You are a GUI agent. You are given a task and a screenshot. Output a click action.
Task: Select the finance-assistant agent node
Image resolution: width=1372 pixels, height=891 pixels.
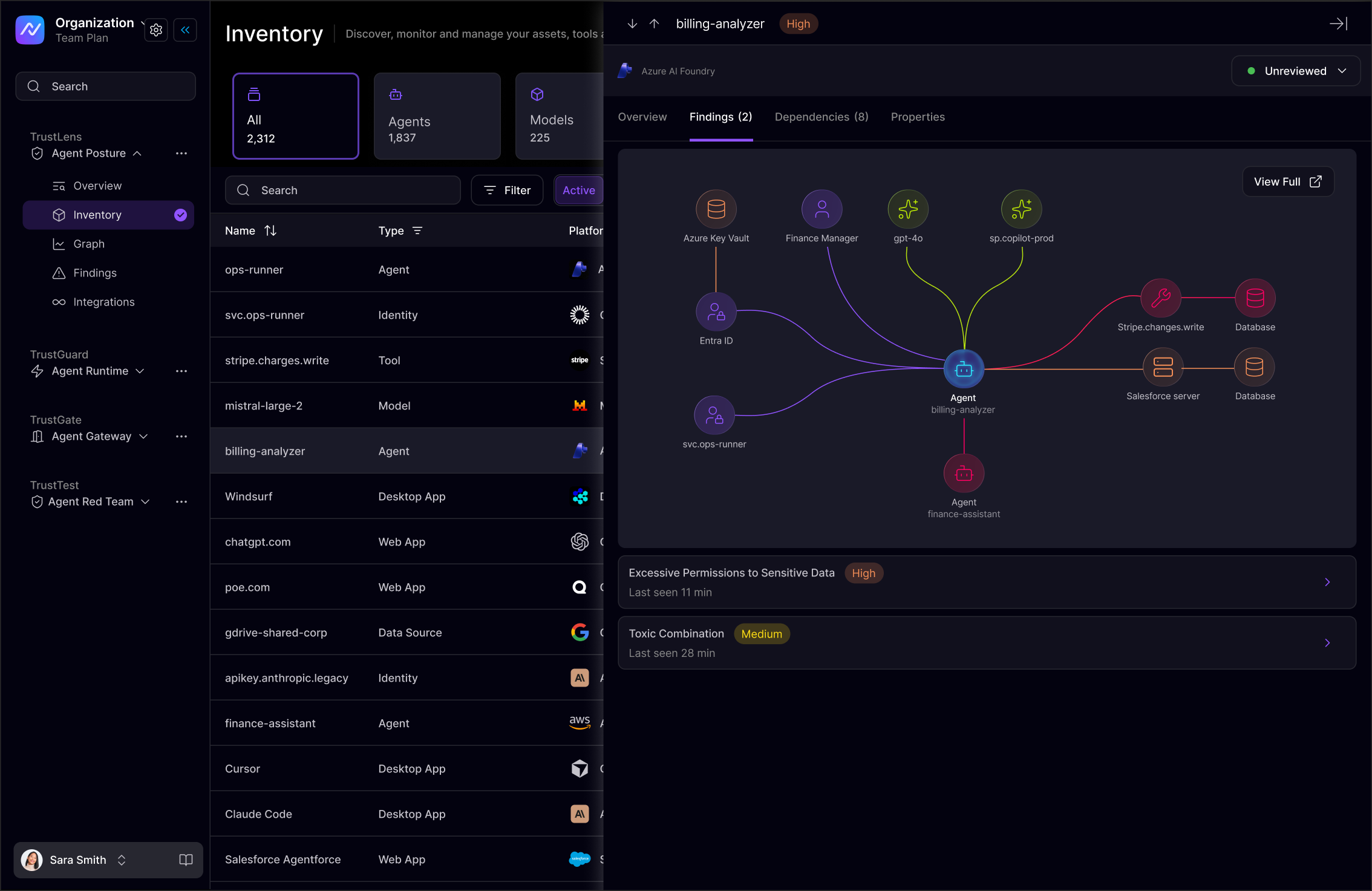point(964,474)
